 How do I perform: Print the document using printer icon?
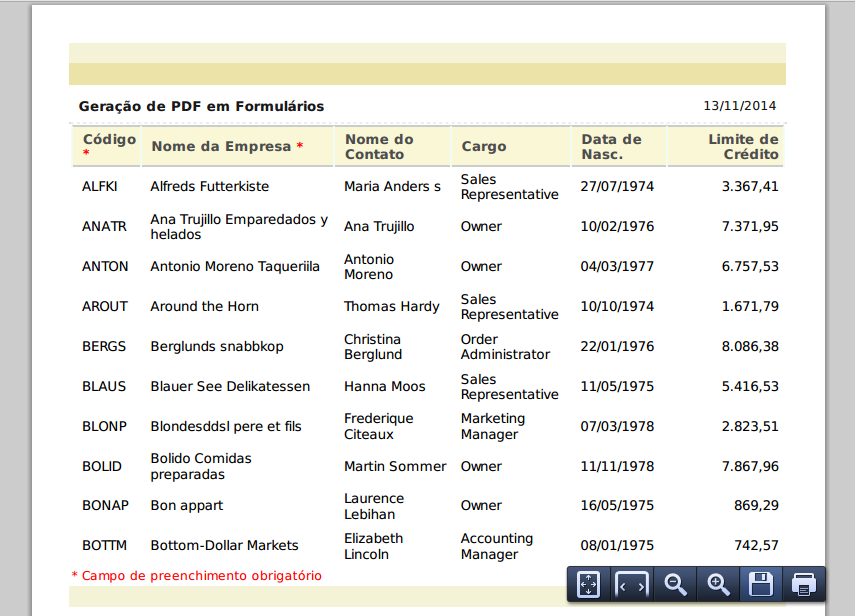[x=804, y=585]
